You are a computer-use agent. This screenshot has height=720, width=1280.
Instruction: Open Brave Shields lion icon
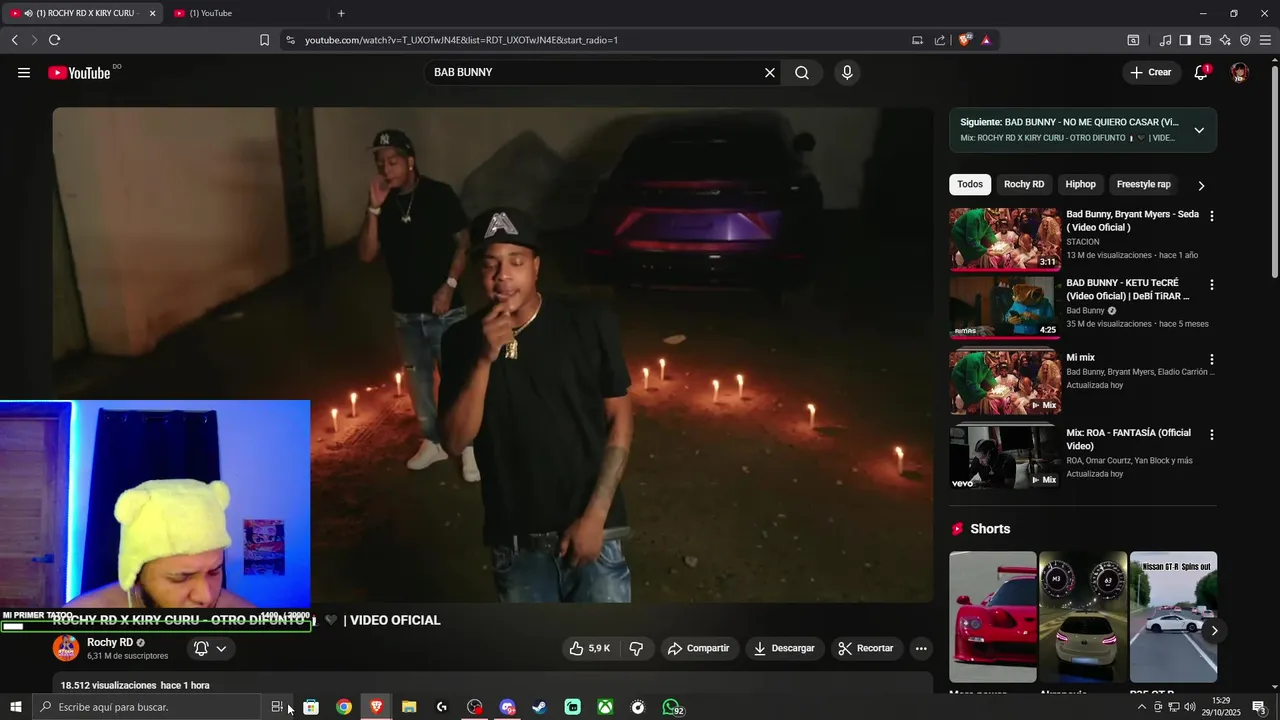[x=965, y=40]
